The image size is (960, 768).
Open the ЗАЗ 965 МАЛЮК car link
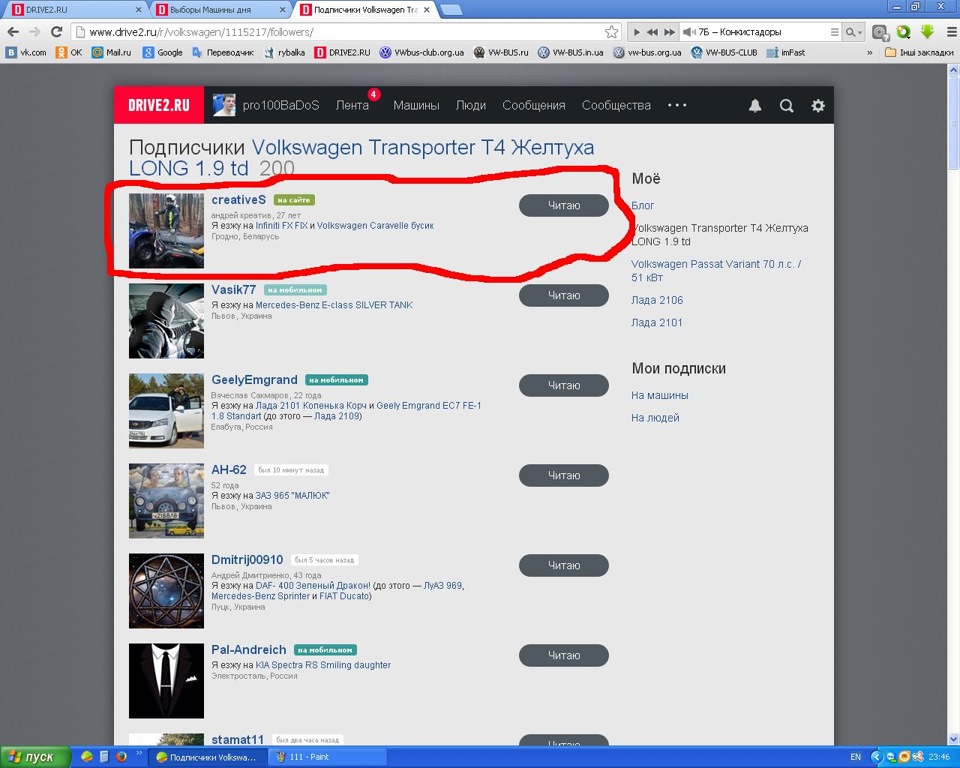[292, 495]
